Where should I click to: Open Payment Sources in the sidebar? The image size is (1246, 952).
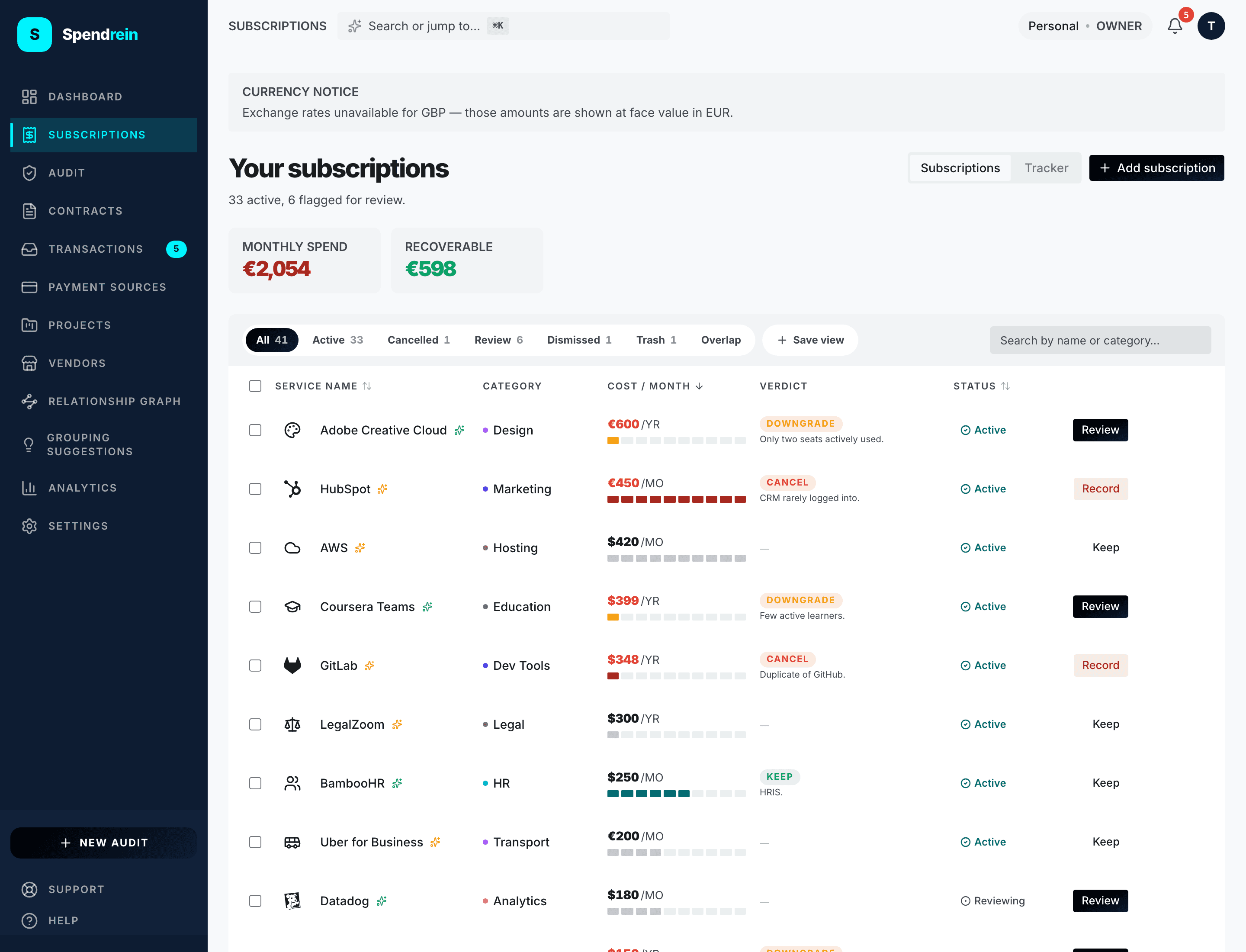click(x=104, y=287)
